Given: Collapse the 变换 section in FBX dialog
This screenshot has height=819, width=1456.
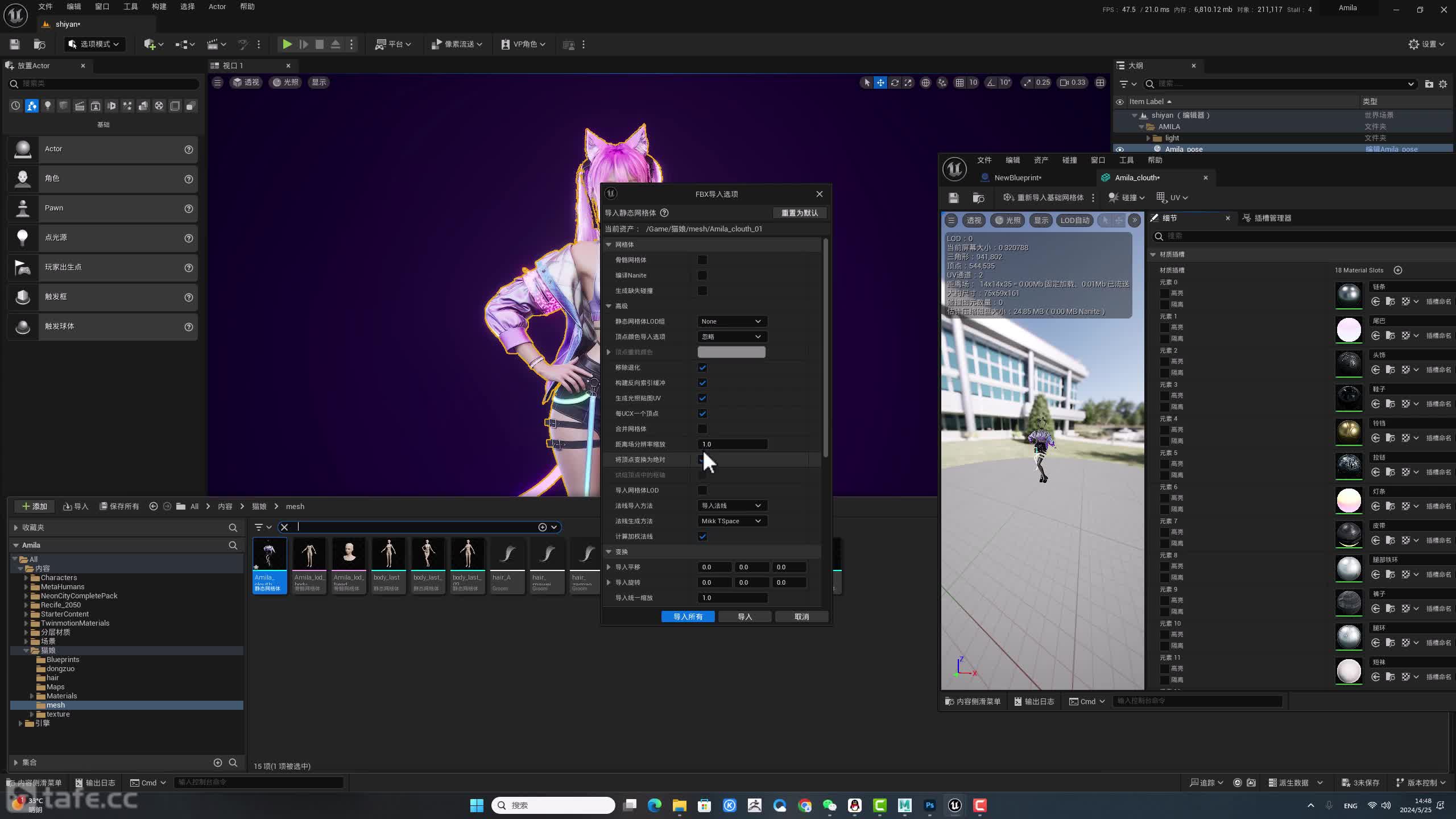Looking at the screenshot, I should [609, 552].
